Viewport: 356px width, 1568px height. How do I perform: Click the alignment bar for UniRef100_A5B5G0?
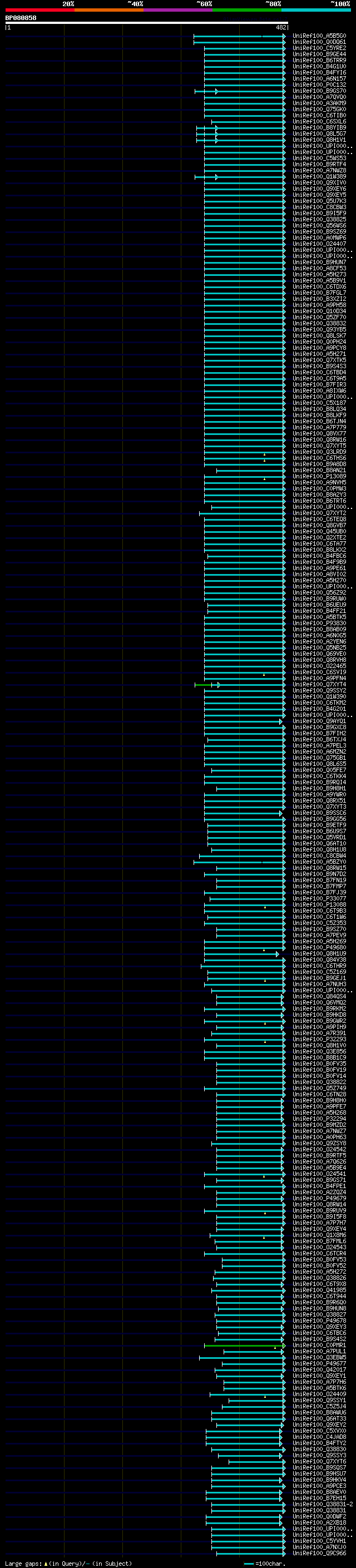tap(239, 36)
